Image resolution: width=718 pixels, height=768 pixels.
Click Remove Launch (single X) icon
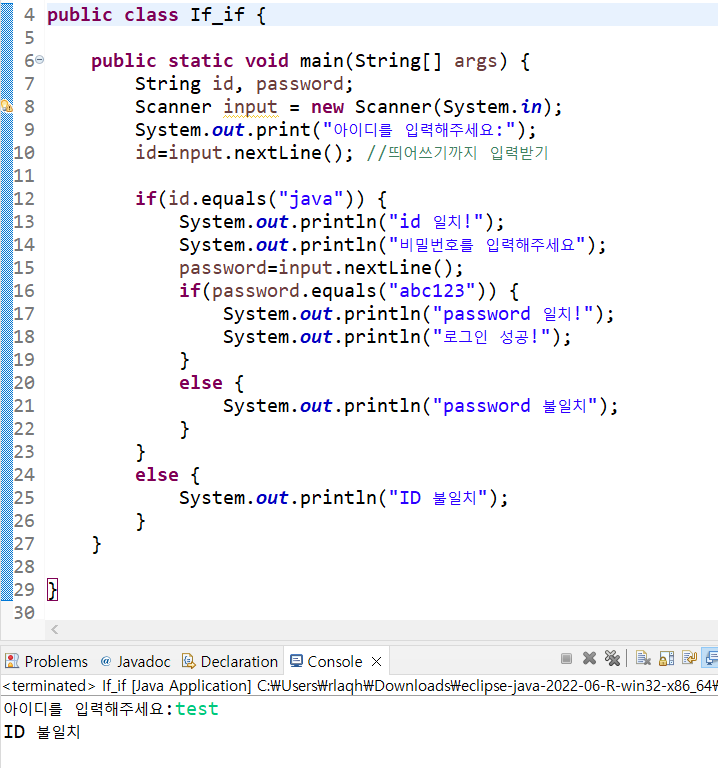[589, 659]
